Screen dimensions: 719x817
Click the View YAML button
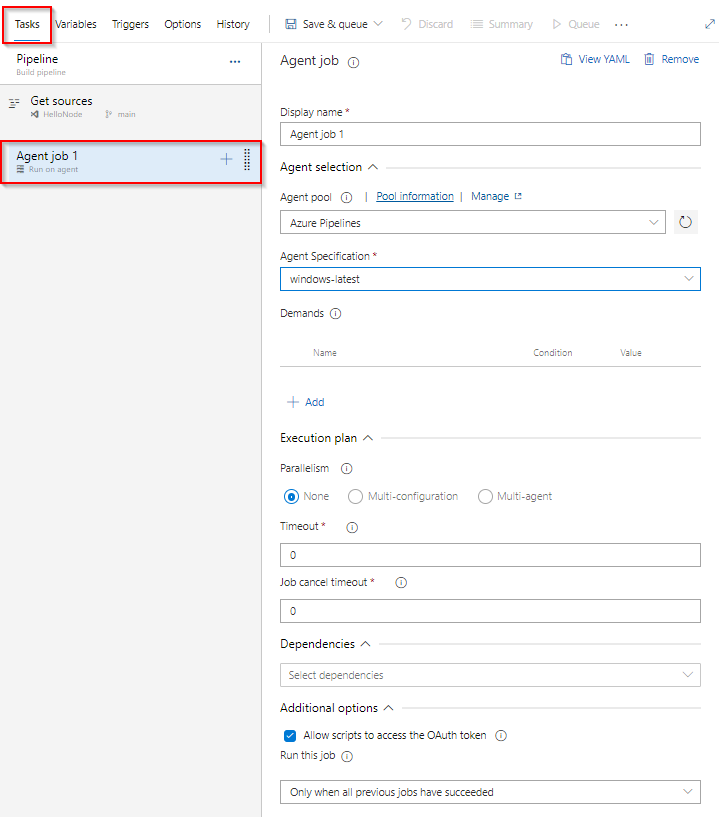click(595, 59)
